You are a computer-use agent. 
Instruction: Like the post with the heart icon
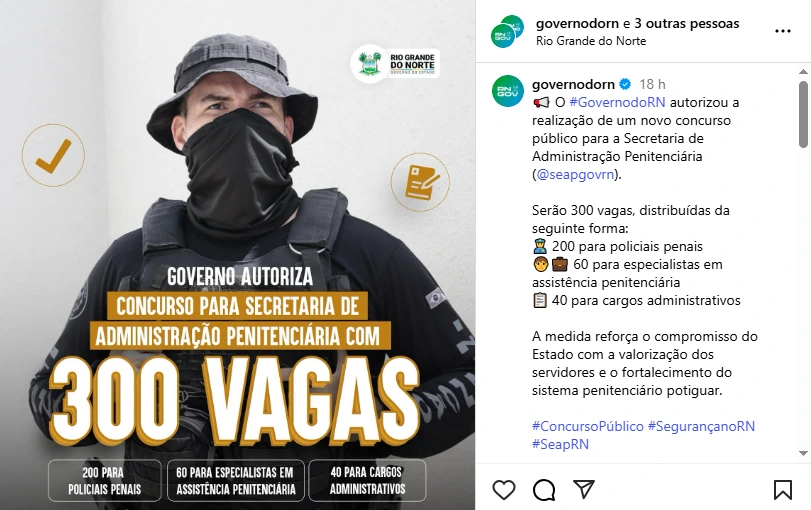click(503, 489)
